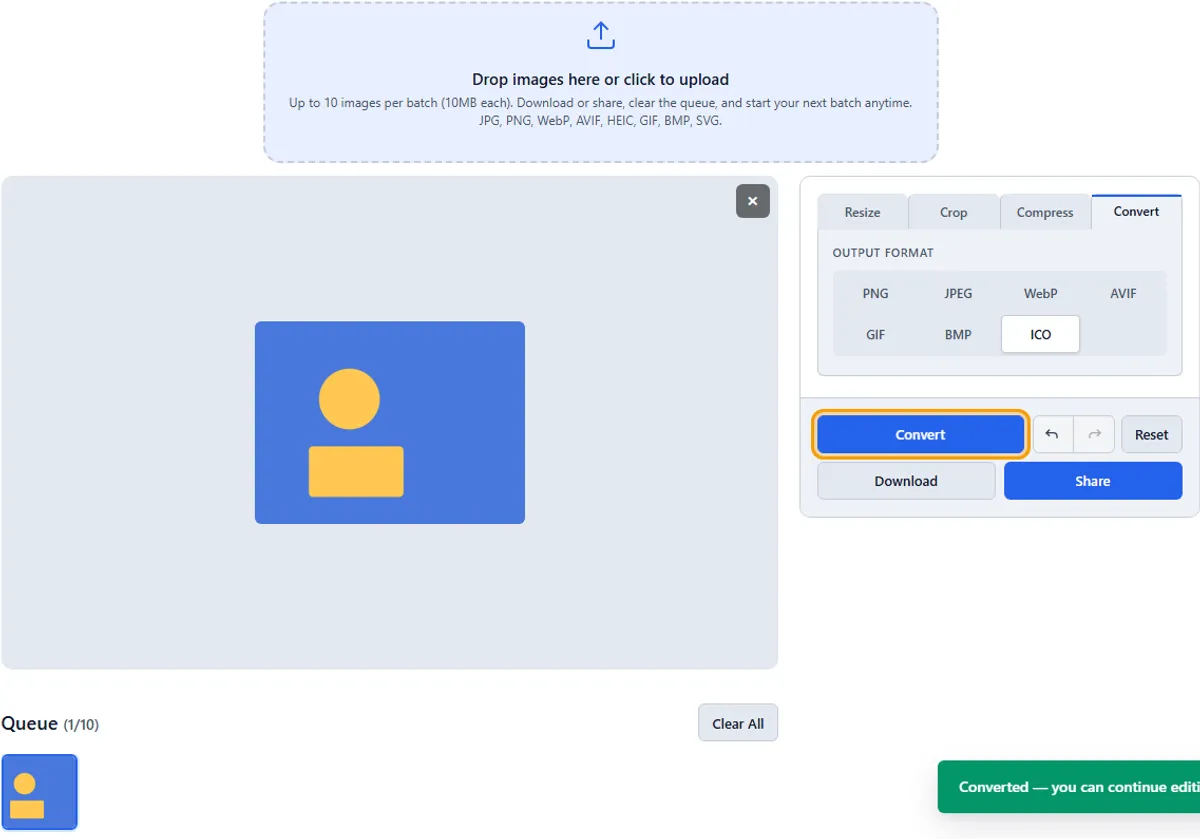
Task: Download the converted image
Action: click(906, 481)
